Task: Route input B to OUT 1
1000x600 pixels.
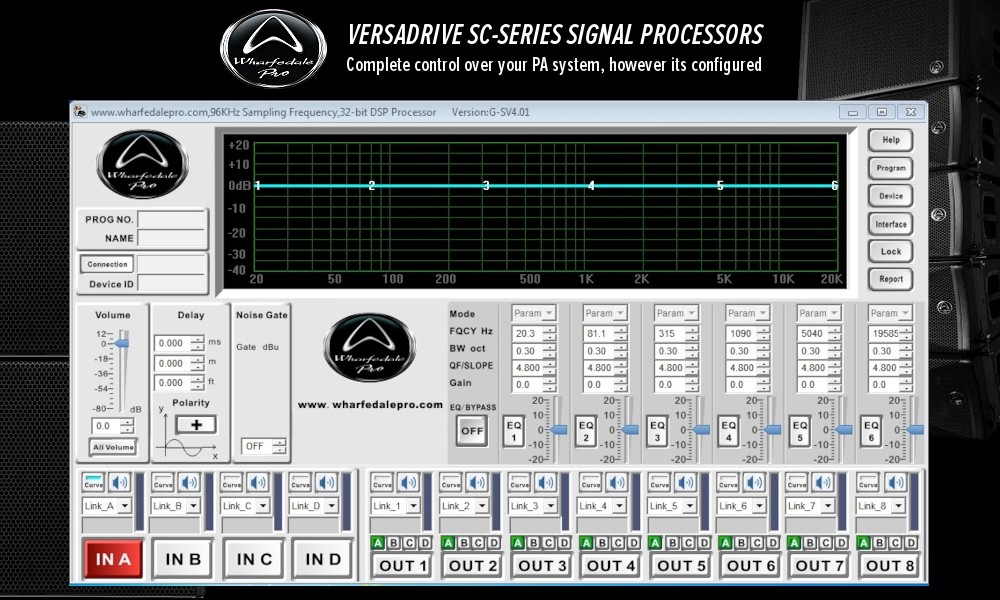Action: point(394,543)
